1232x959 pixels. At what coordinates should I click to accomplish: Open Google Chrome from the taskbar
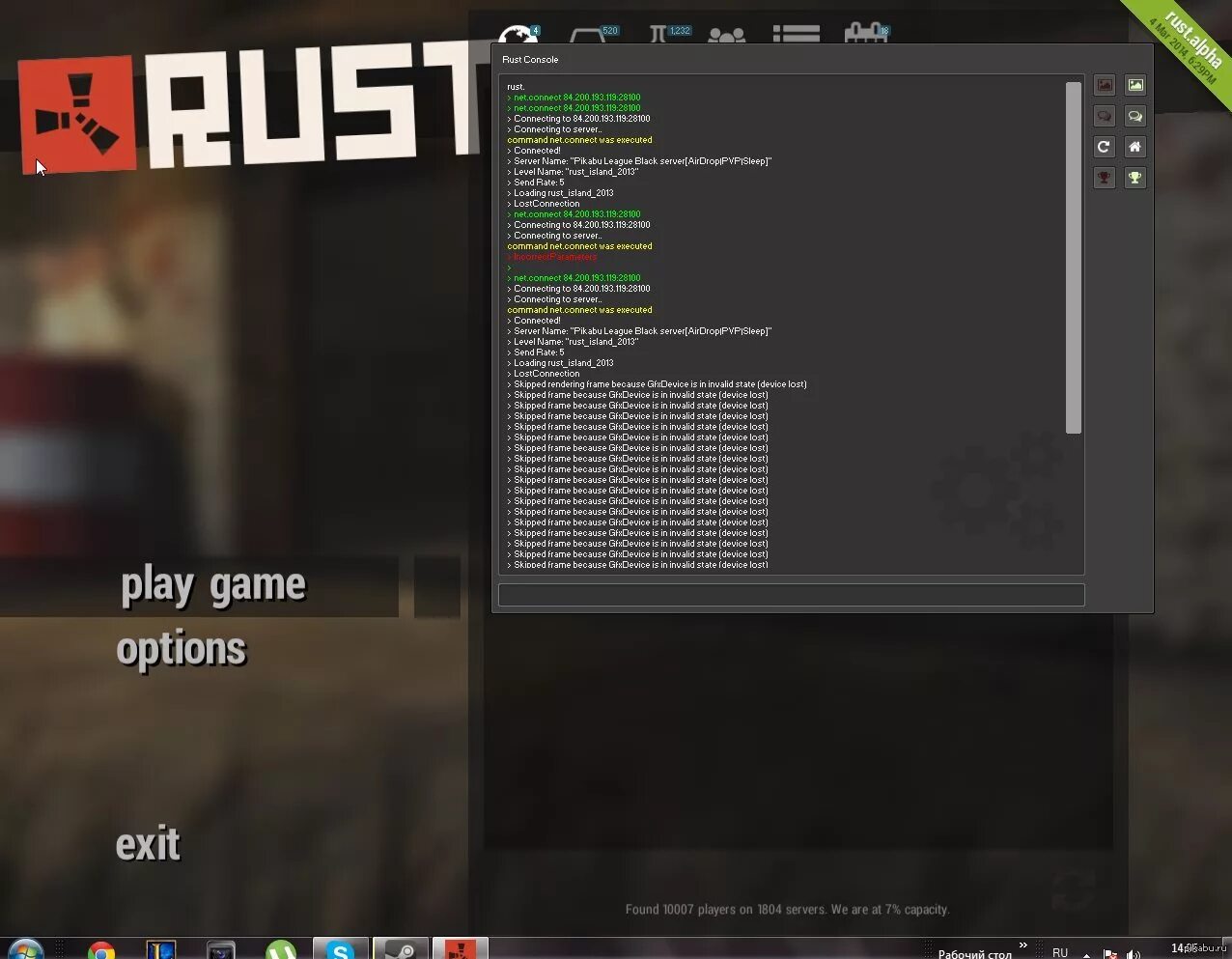click(101, 949)
